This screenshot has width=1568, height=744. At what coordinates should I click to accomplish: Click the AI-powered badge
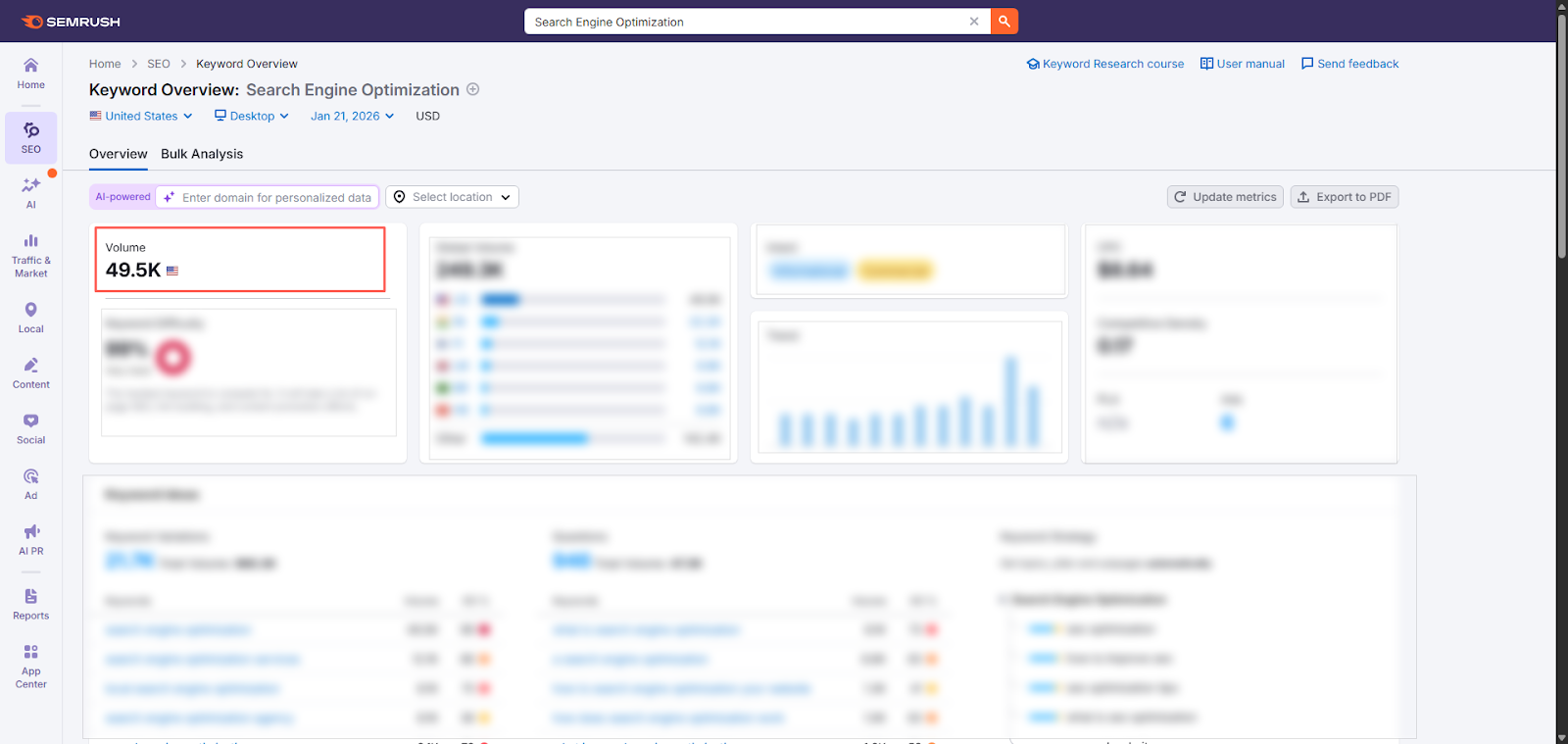pos(123,197)
